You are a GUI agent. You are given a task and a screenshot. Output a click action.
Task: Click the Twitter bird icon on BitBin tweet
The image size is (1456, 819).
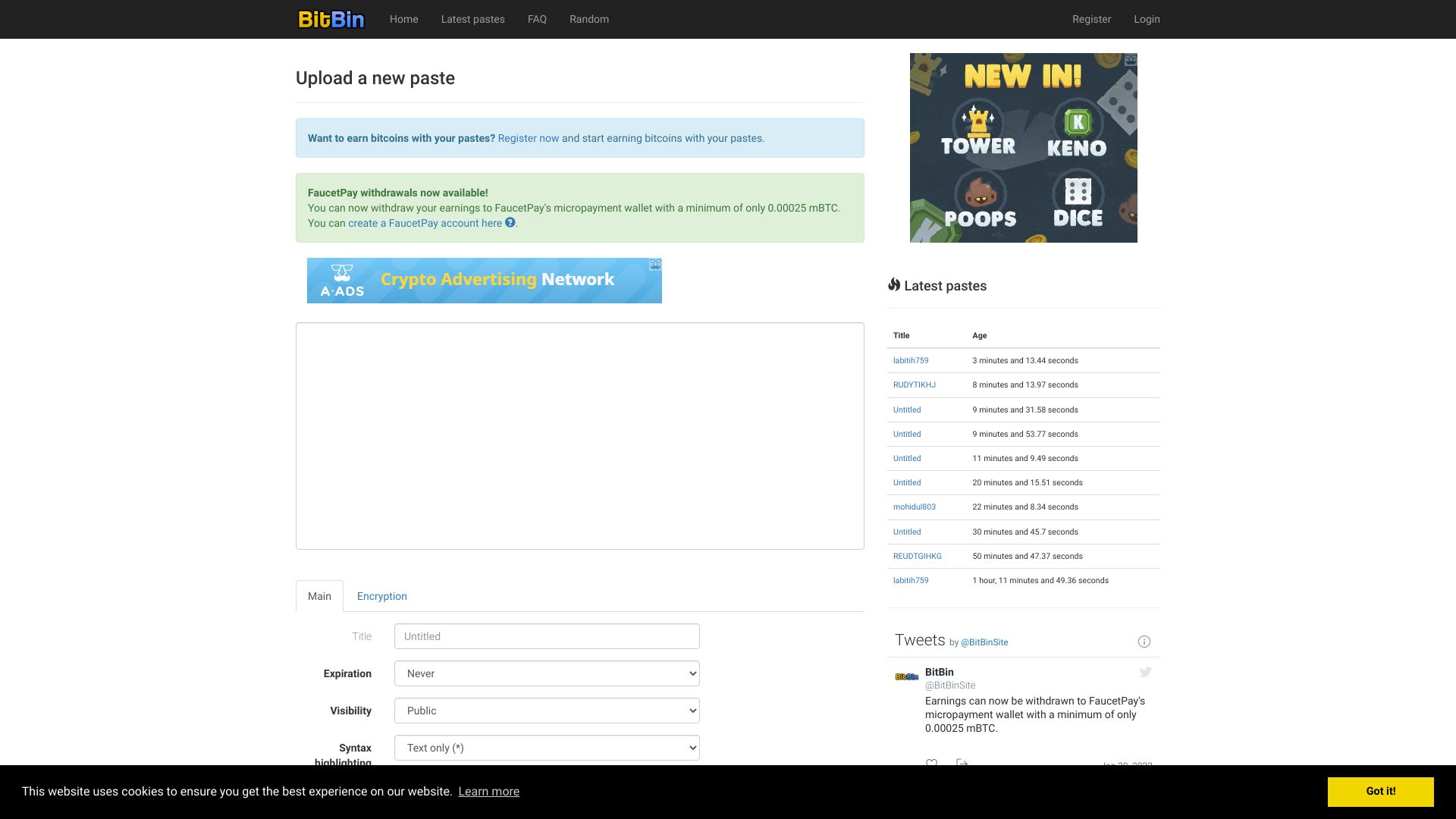point(1145,672)
